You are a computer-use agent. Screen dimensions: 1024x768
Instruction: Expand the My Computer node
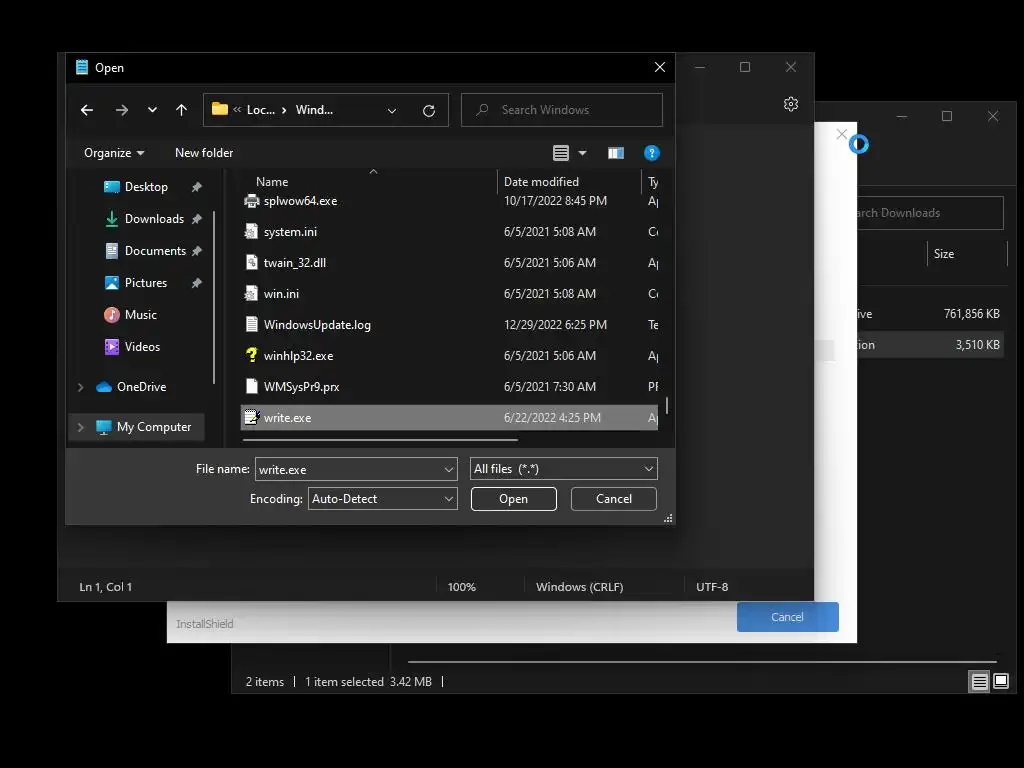click(80, 427)
